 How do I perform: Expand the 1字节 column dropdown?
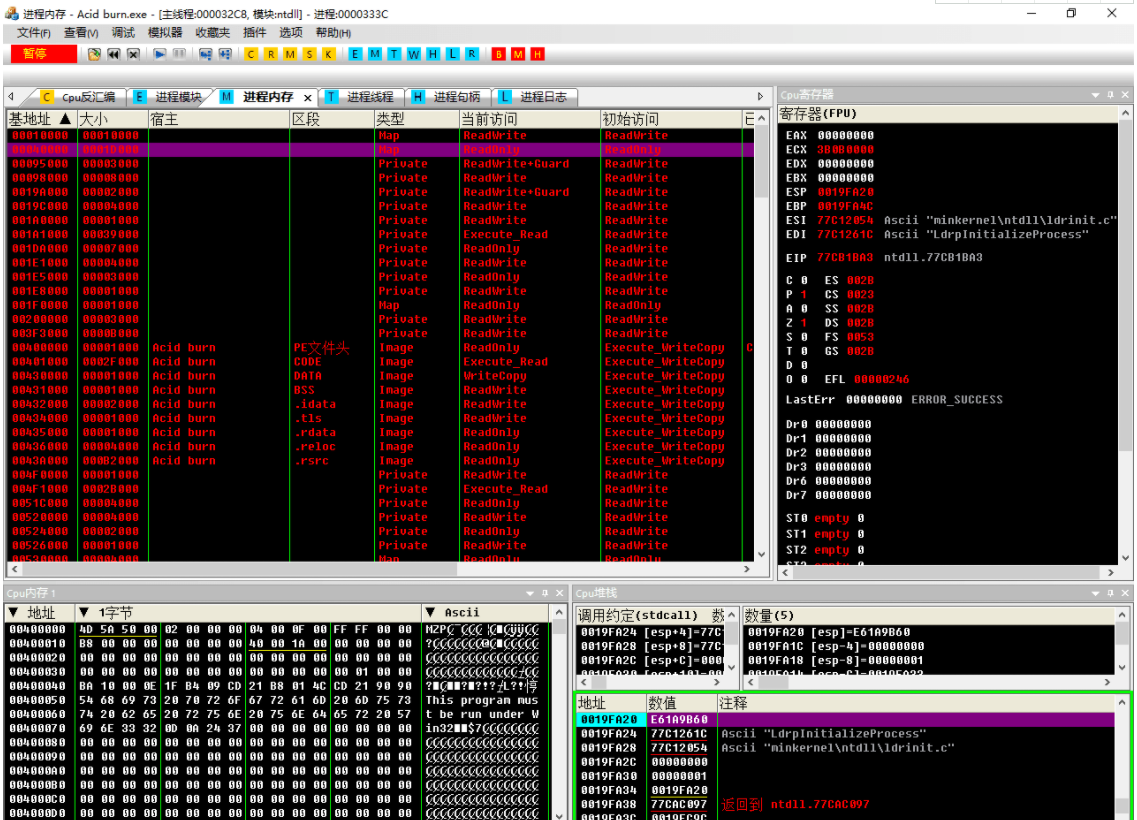tap(84, 612)
